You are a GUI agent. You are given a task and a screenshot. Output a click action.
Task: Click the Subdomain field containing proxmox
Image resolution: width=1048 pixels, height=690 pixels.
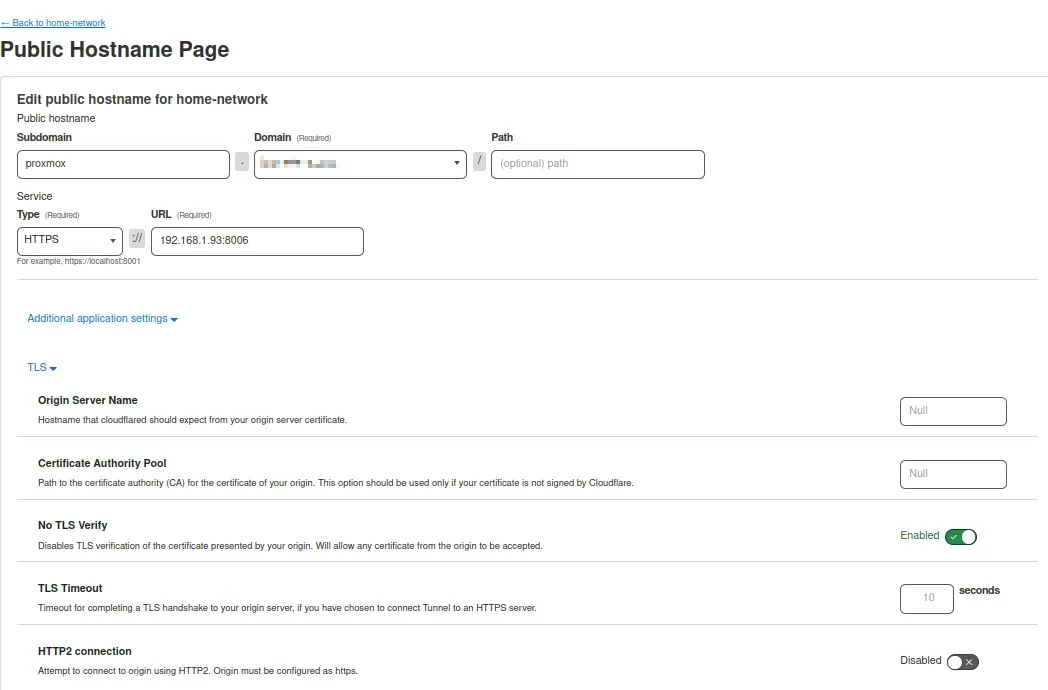pos(123,164)
